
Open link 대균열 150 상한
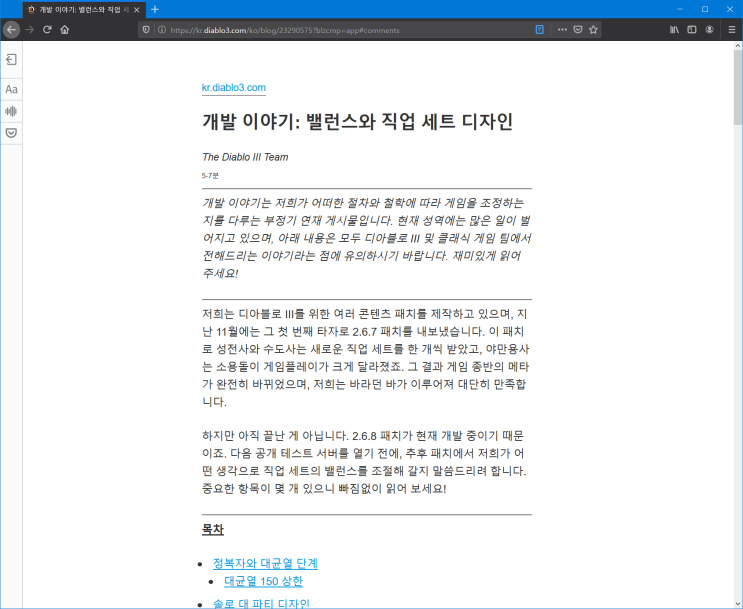[x=263, y=582]
